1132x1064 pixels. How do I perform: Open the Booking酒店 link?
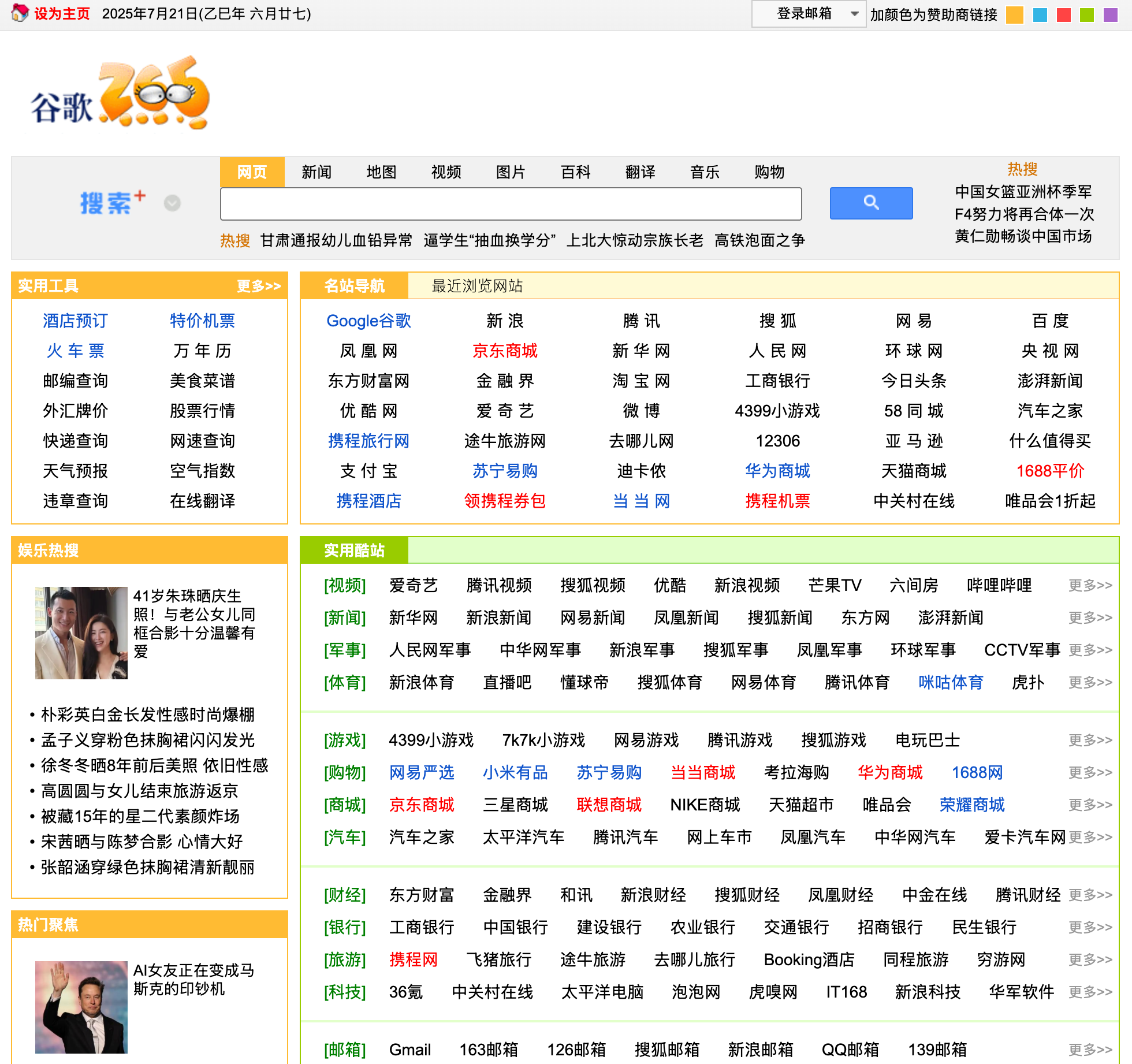pyautogui.click(x=809, y=959)
